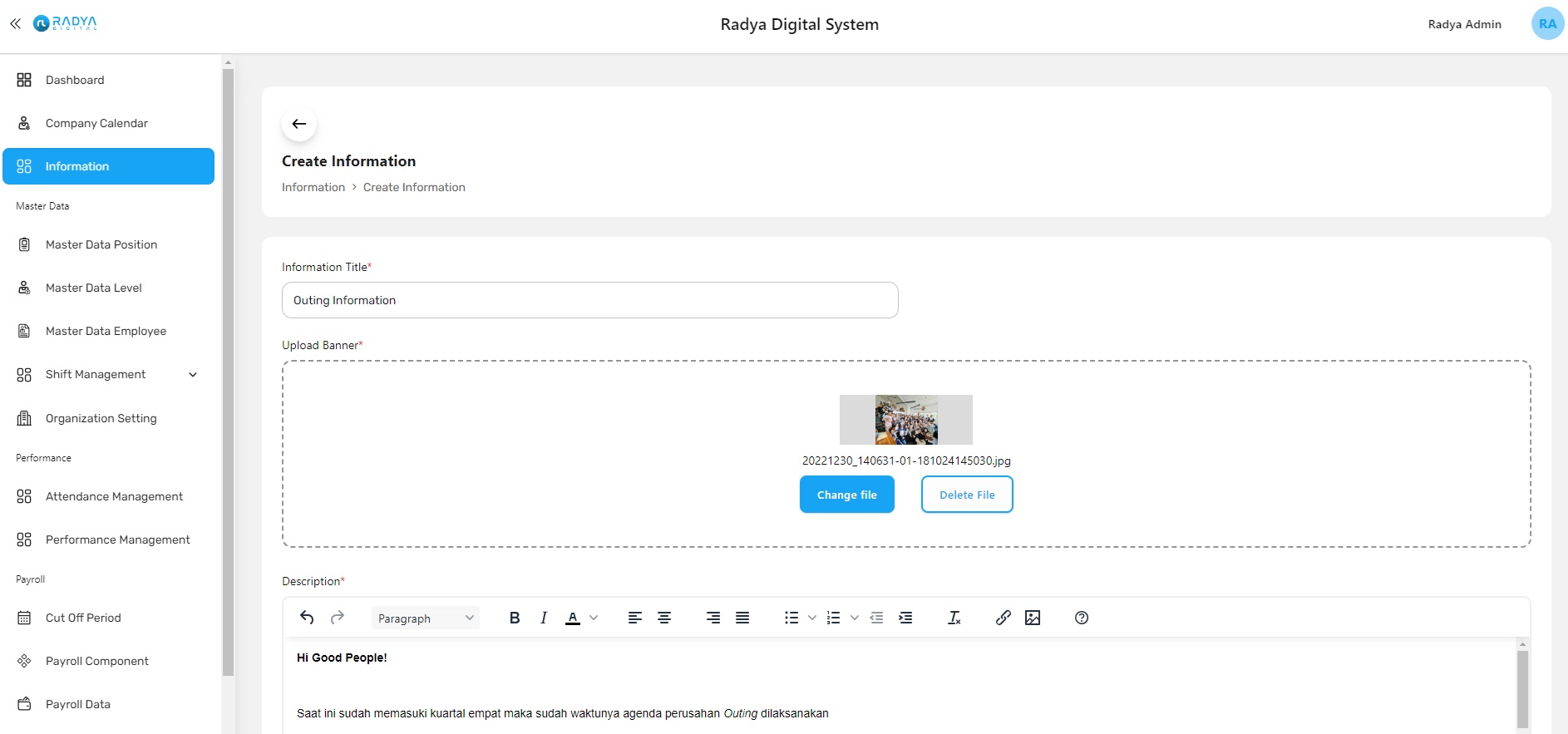
Task: Justify the text
Action: tap(742, 618)
